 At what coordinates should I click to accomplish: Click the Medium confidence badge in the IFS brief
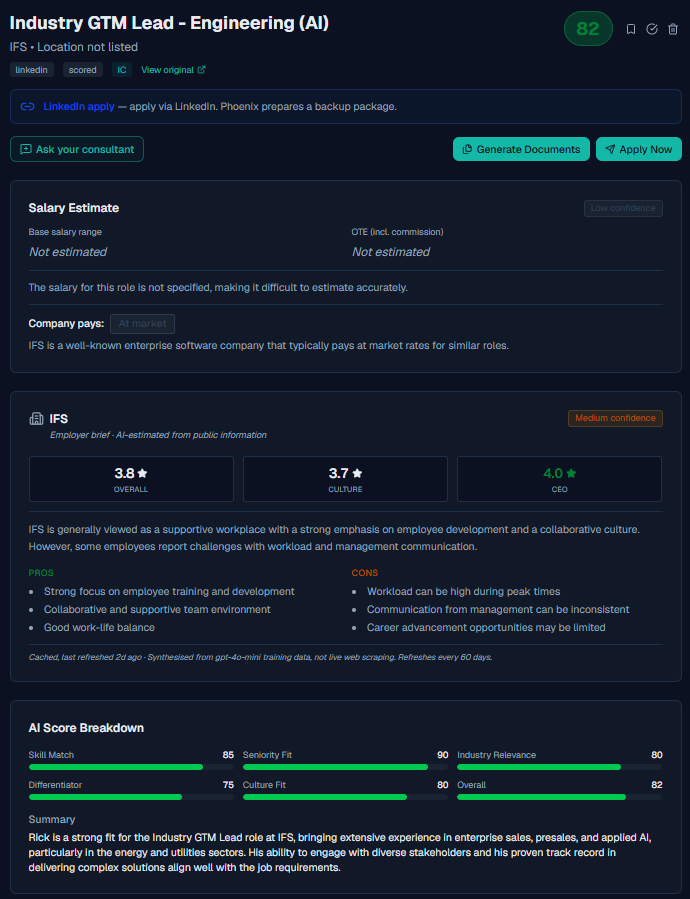(x=615, y=418)
